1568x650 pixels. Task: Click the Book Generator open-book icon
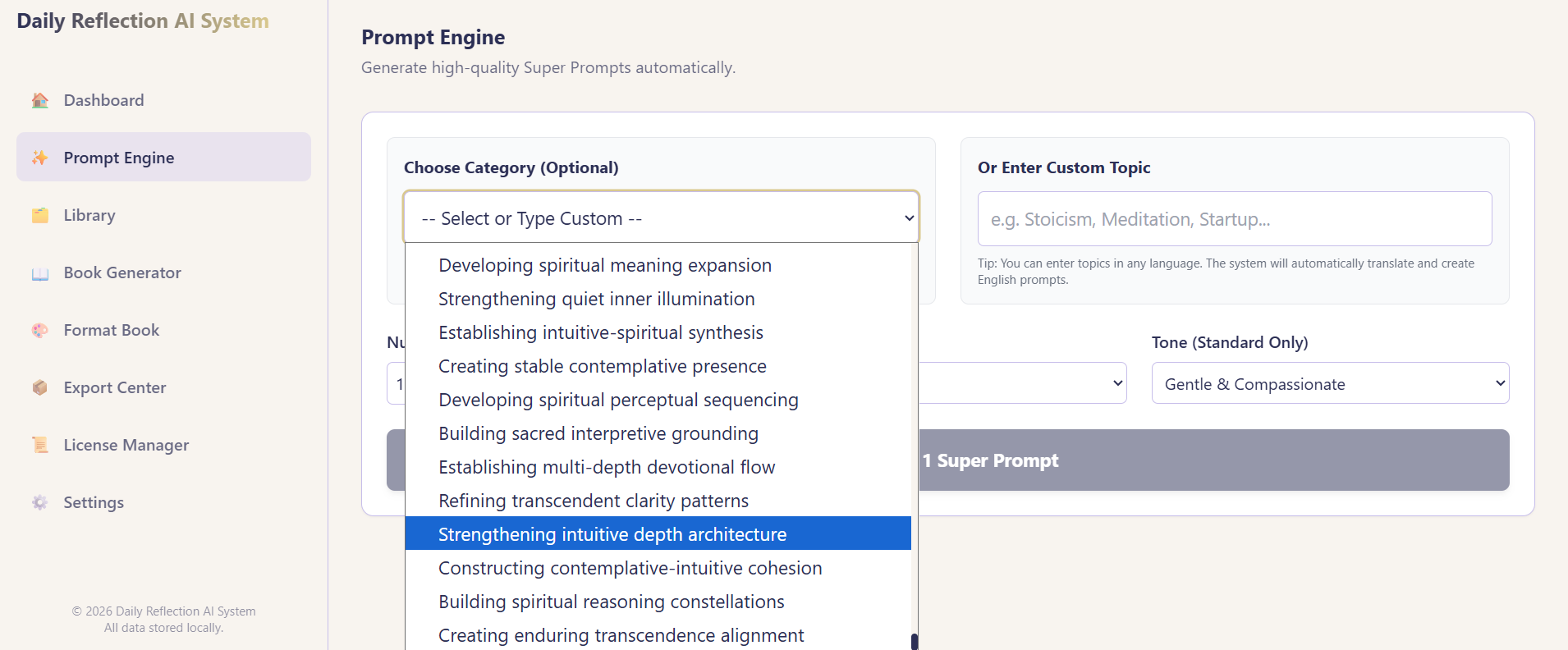[40, 273]
